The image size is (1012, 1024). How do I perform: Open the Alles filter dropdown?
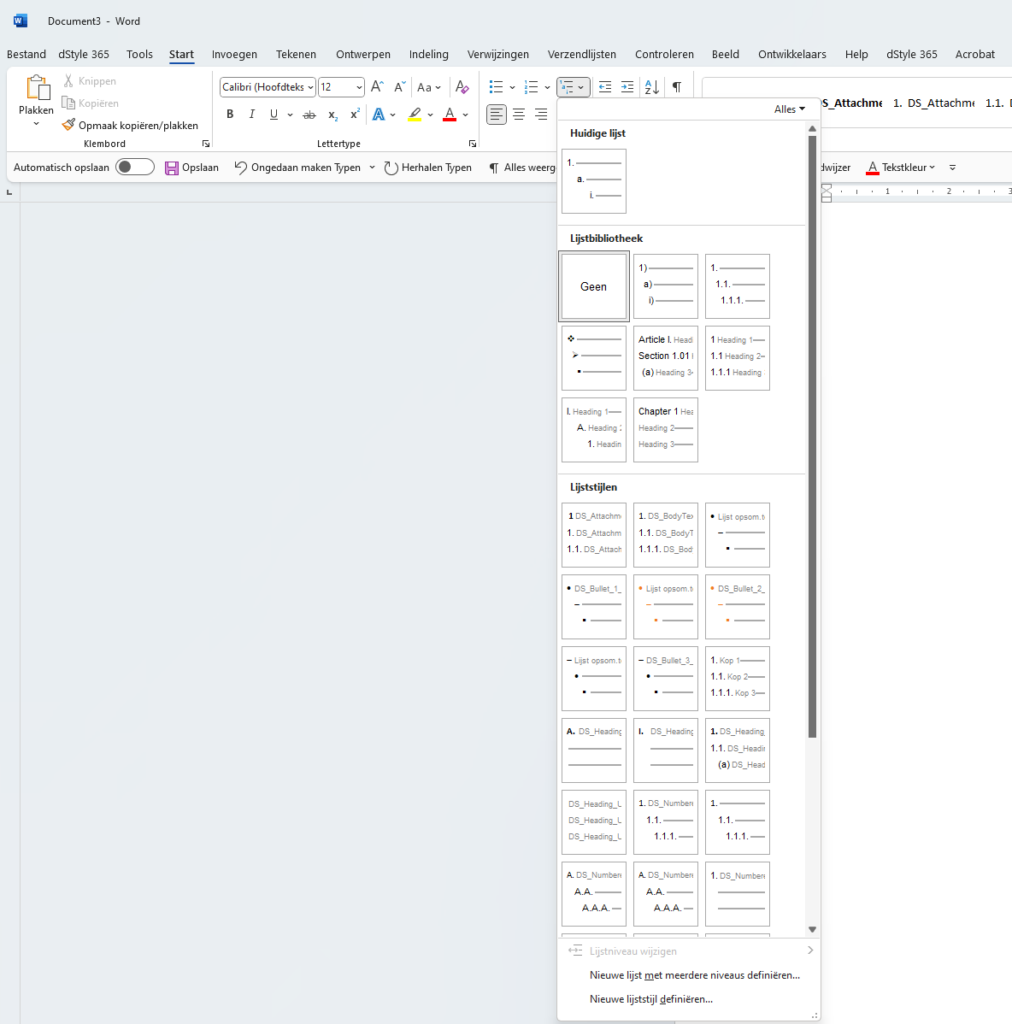(789, 109)
